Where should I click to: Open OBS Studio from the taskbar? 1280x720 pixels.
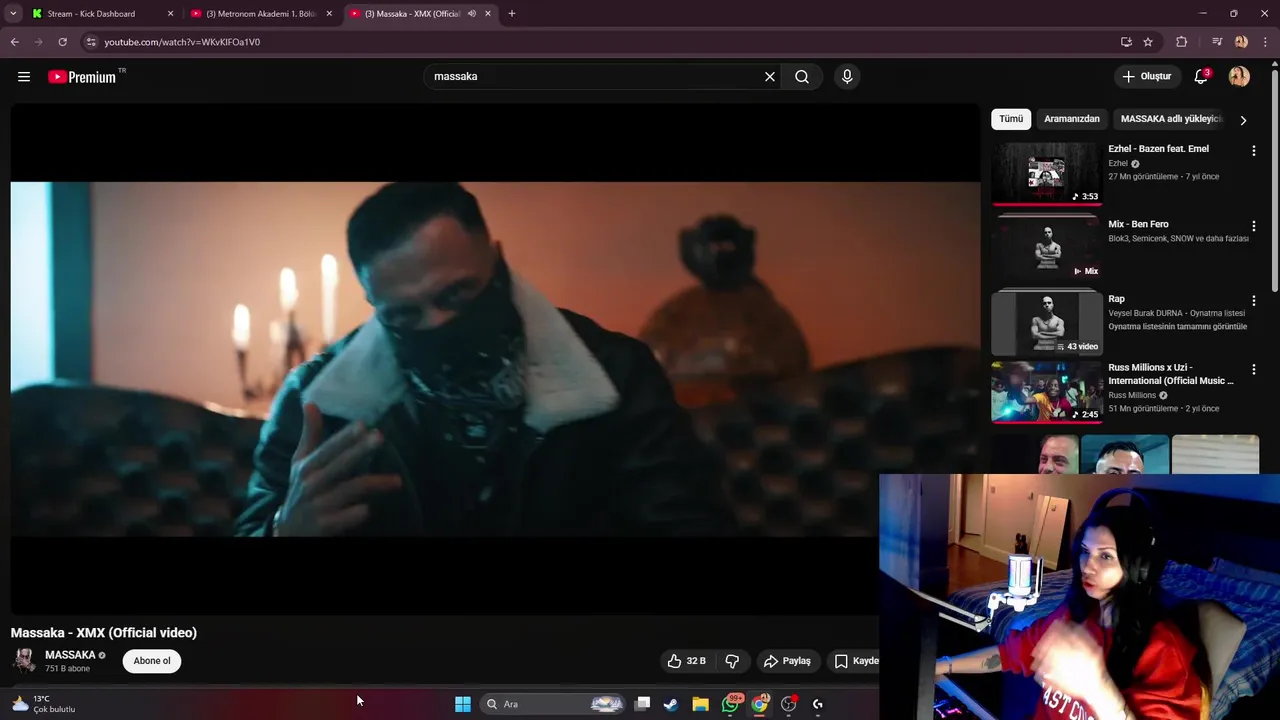(x=789, y=704)
